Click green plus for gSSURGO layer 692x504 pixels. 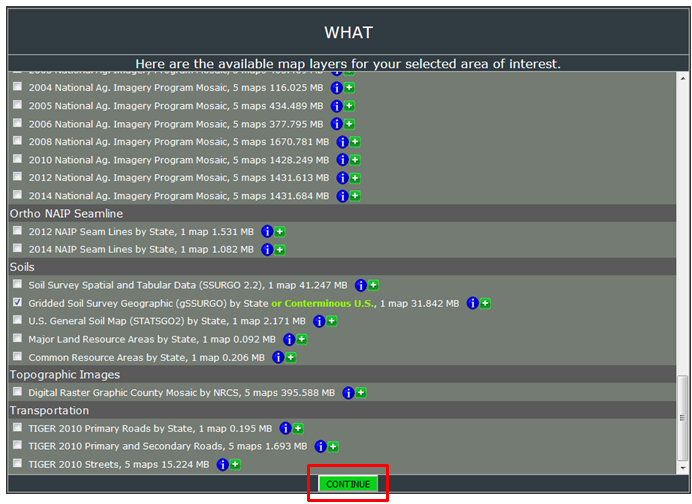point(485,304)
